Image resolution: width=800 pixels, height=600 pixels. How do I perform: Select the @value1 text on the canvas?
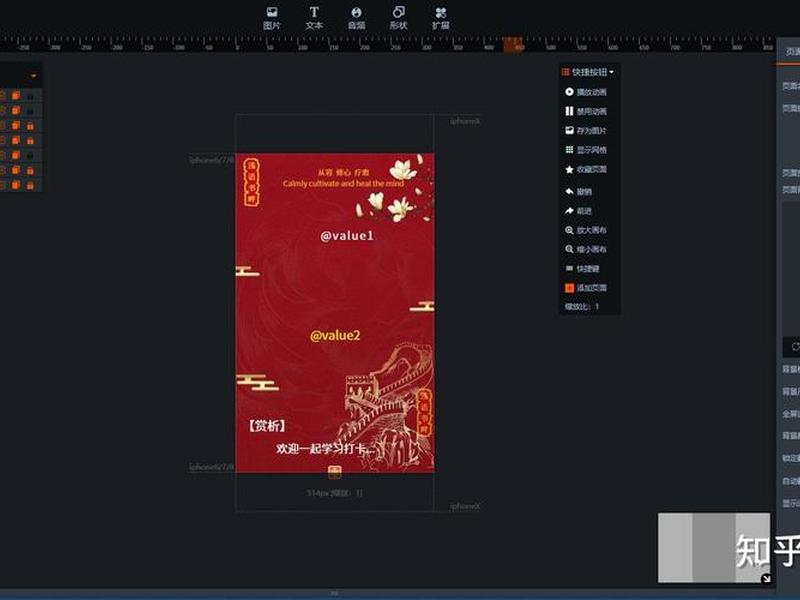[347, 236]
